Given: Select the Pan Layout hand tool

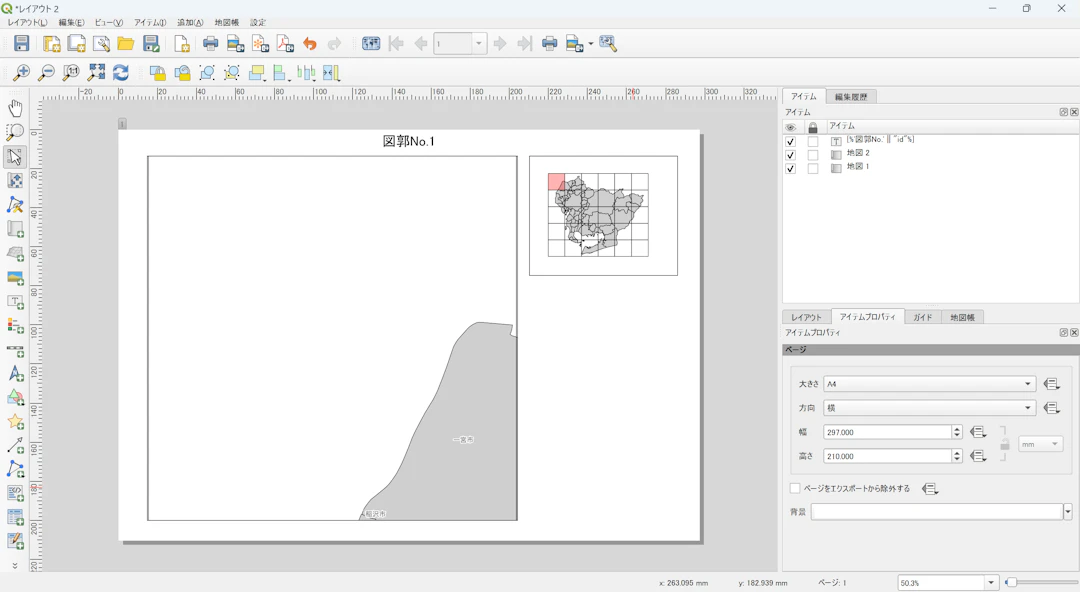Looking at the screenshot, I should [15, 108].
